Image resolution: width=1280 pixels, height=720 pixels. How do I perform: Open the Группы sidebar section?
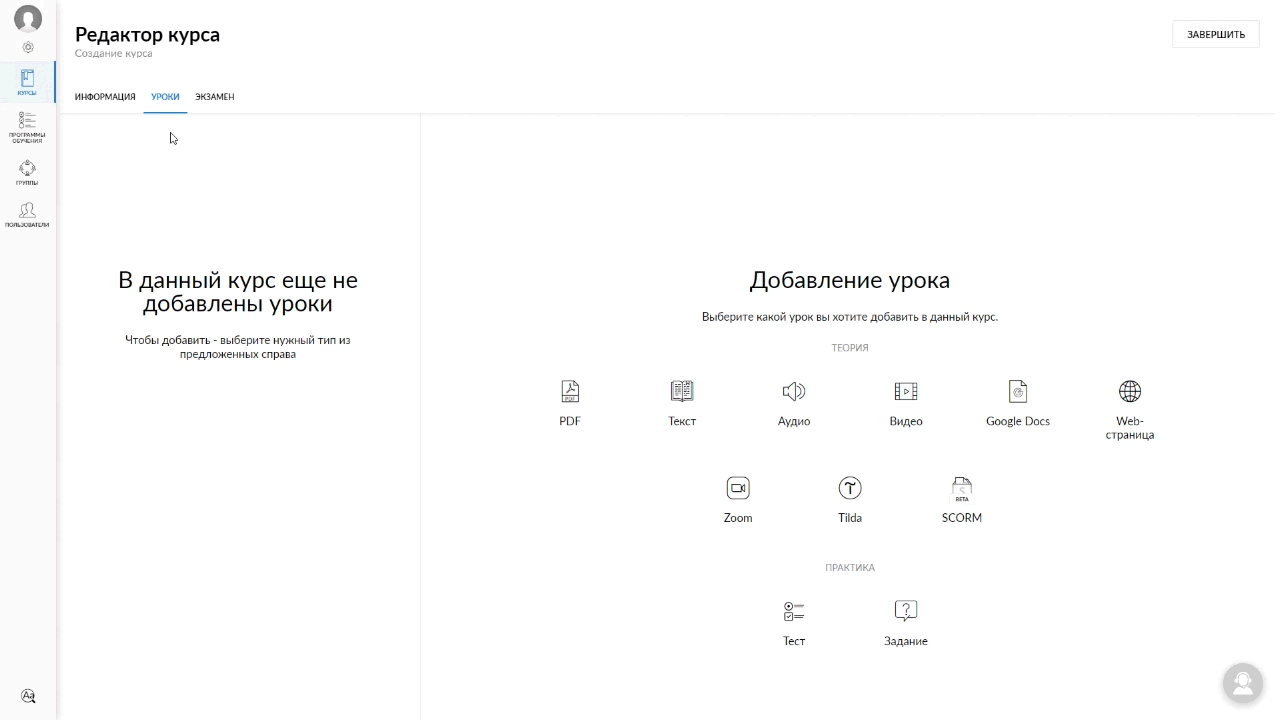(x=27, y=173)
